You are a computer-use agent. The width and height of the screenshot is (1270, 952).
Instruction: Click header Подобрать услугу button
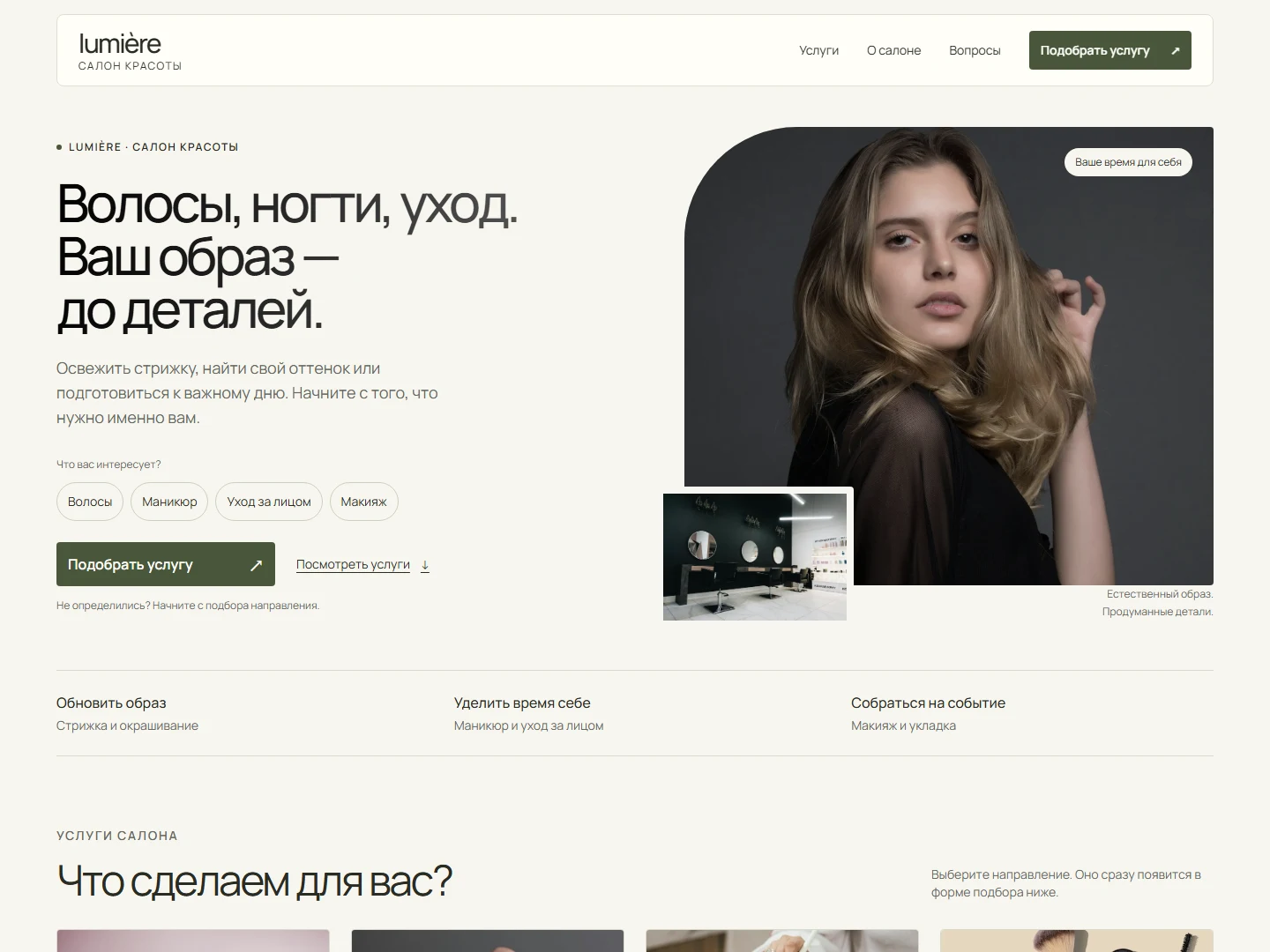coord(1109,50)
